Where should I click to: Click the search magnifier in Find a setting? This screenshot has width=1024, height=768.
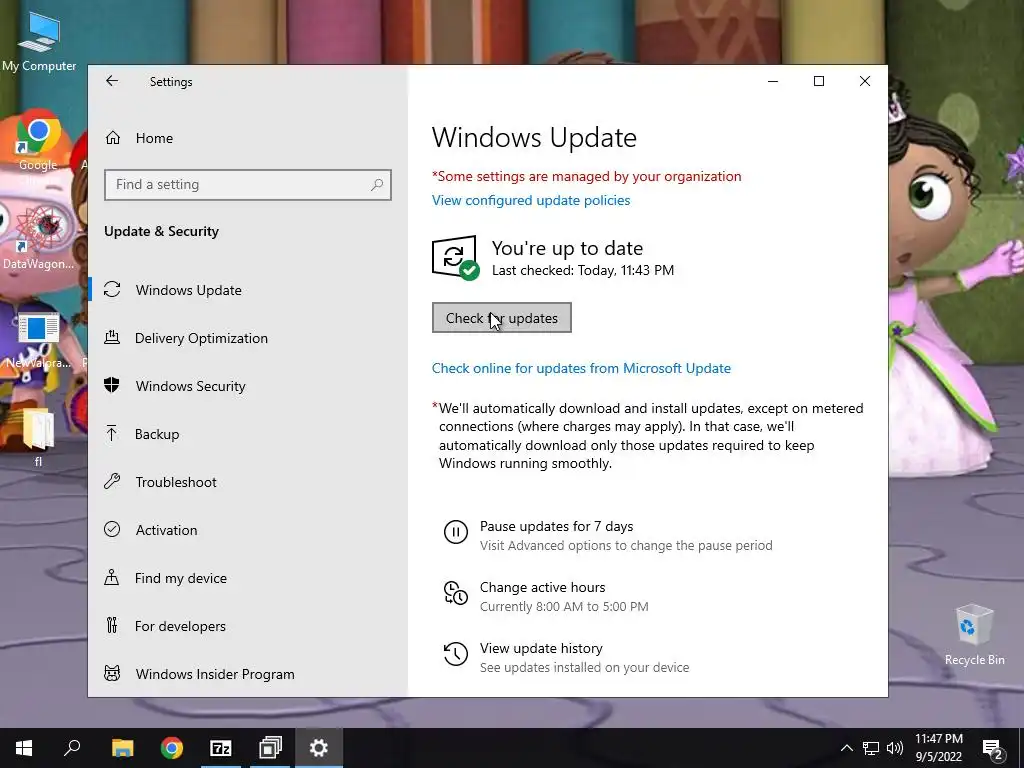coord(377,185)
